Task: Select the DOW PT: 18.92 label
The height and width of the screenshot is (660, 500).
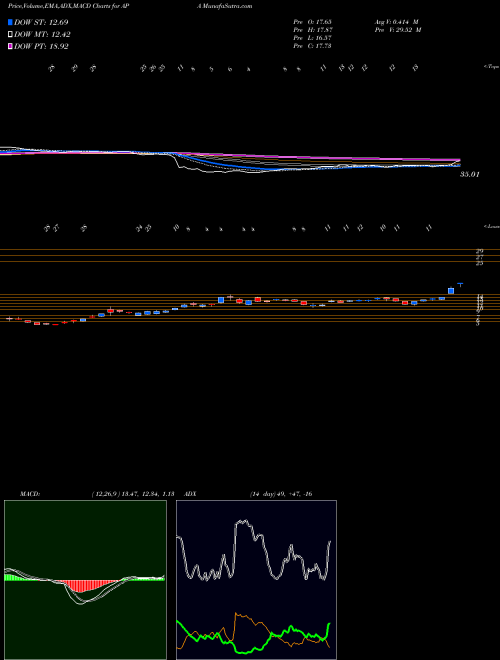Action: click(41, 47)
